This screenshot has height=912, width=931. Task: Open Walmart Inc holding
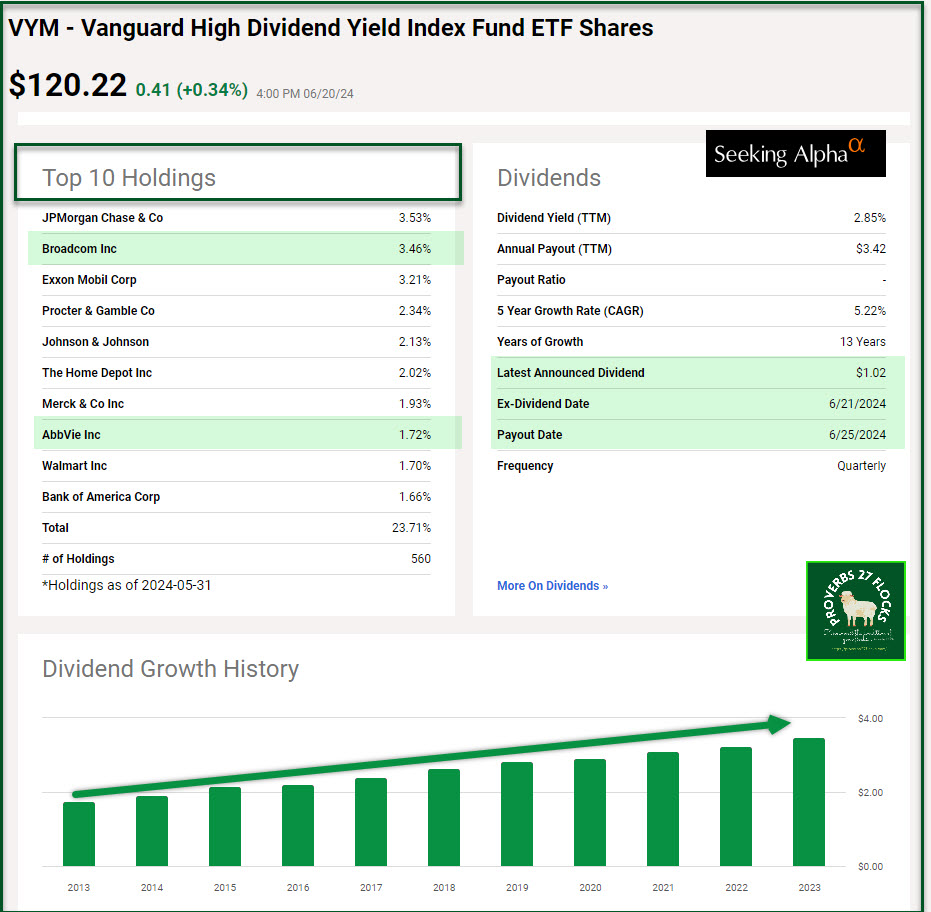(x=75, y=466)
